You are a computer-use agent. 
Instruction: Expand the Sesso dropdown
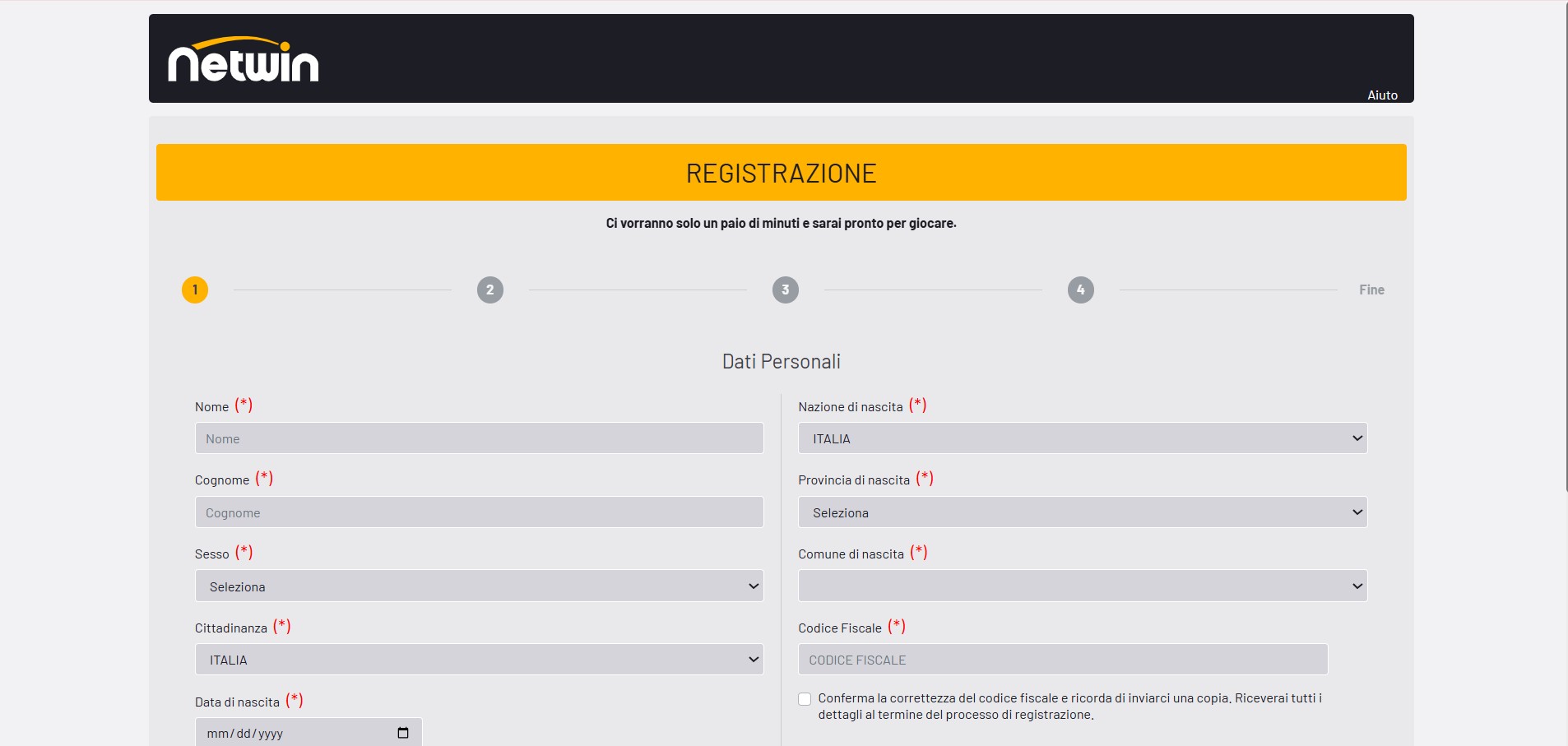(479, 586)
